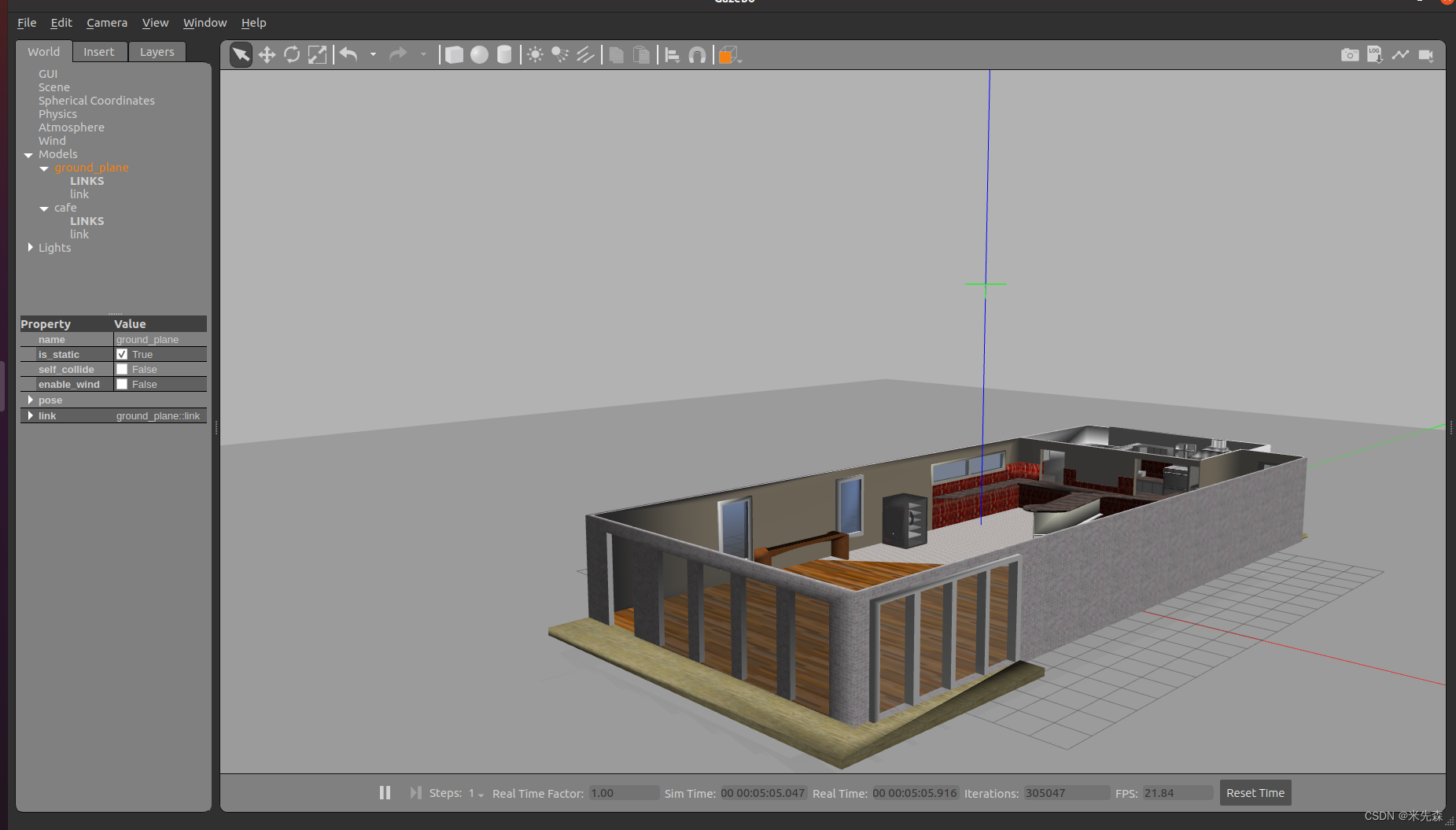Activate the translate mode tool
The image size is (1456, 830).
[x=267, y=54]
